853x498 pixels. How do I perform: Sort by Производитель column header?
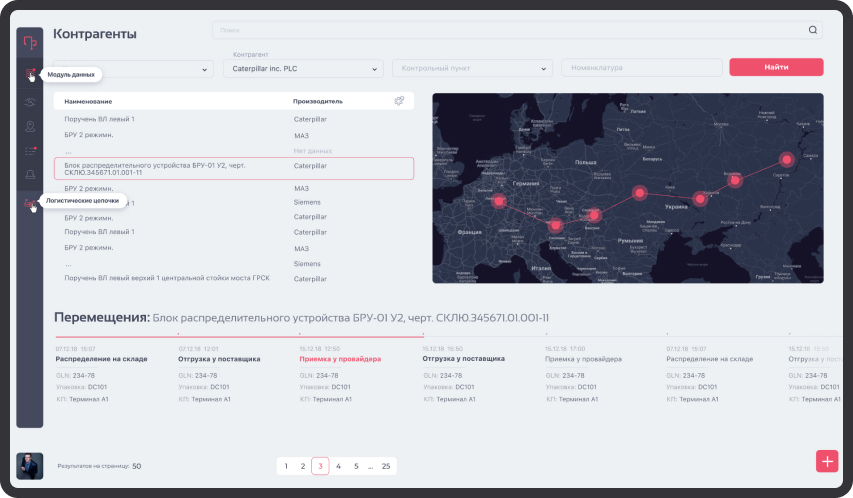tap(318, 101)
